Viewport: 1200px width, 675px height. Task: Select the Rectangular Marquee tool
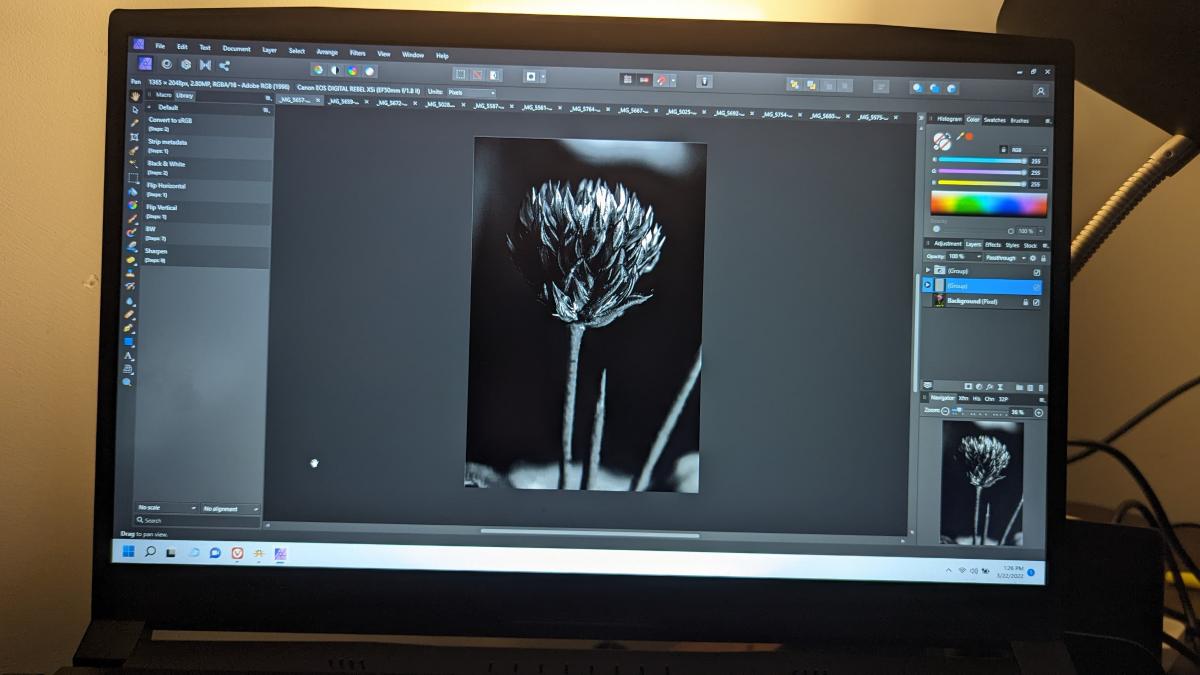133,178
